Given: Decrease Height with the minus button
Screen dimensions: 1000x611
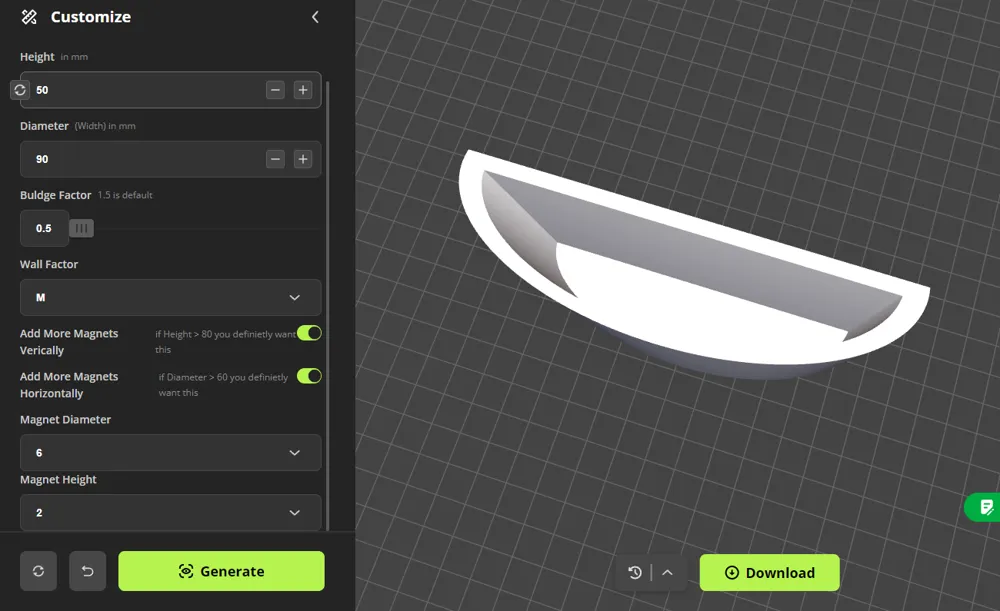Looking at the screenshot, I should point(276,90).
